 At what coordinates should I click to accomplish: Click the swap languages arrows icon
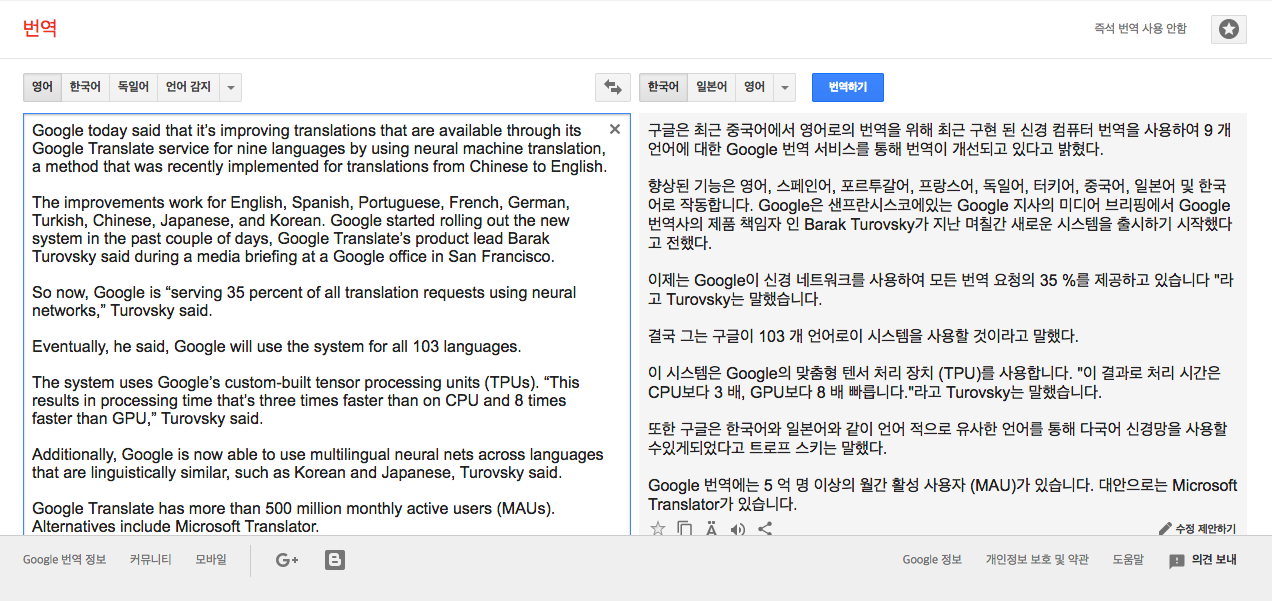[x=612, y=87]
